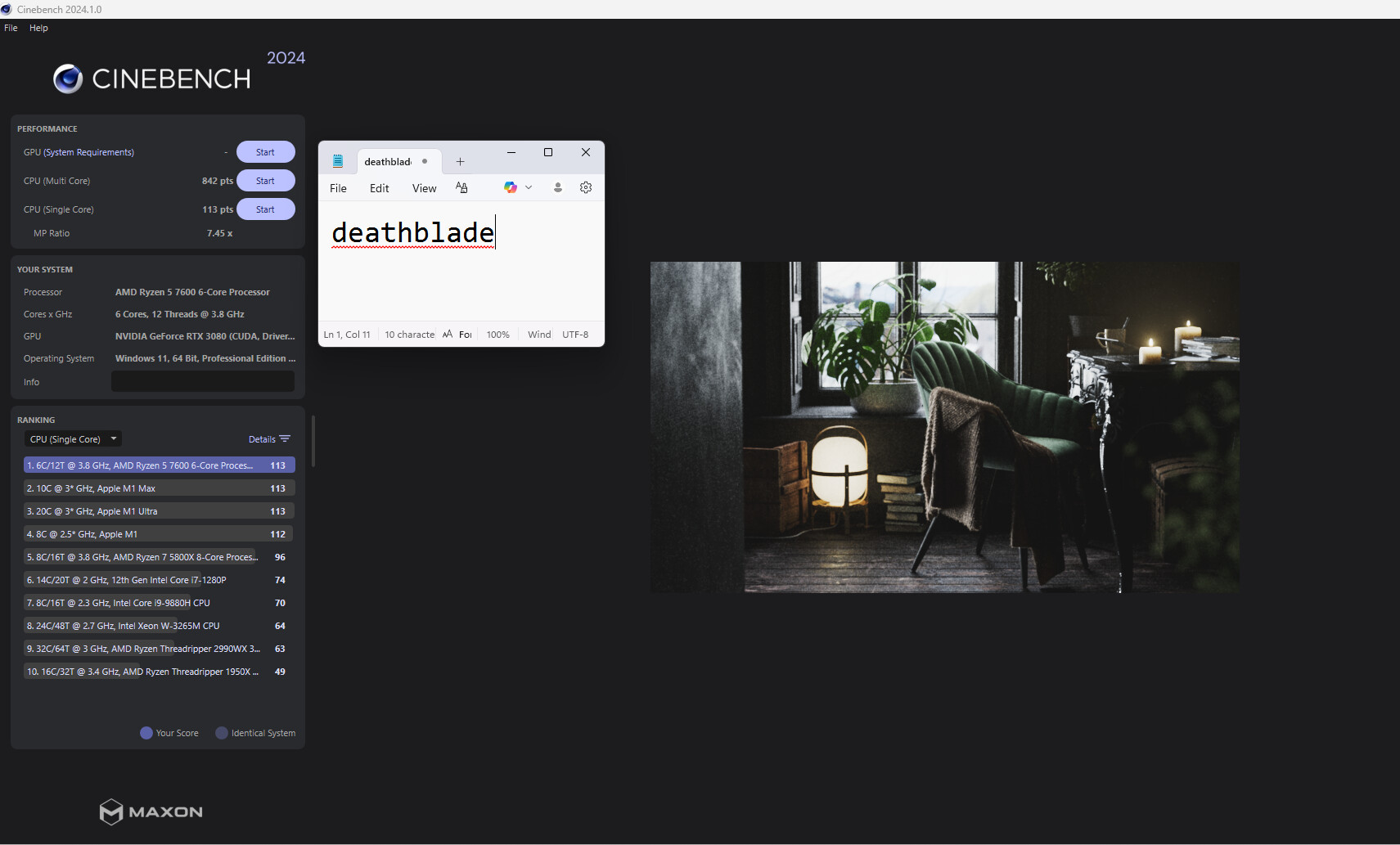Click the Details filter icon in Ranking
The image size is (1400, 845).
point(285,439)
